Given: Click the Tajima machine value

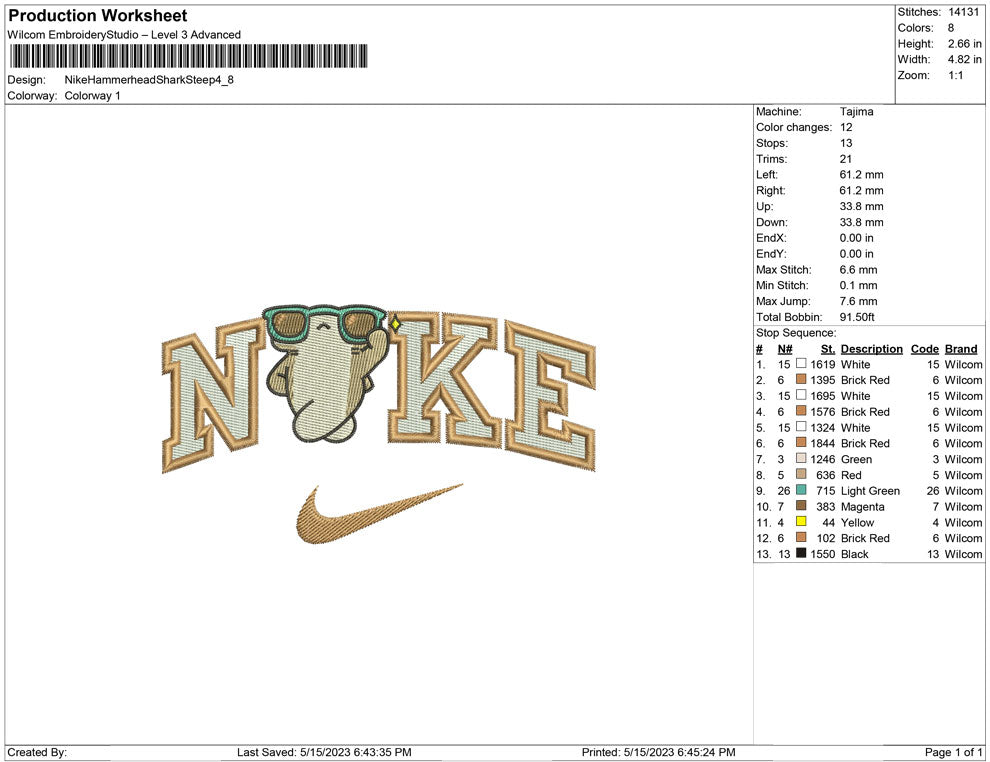Looking at the screenshot, I should click(856, 112).
